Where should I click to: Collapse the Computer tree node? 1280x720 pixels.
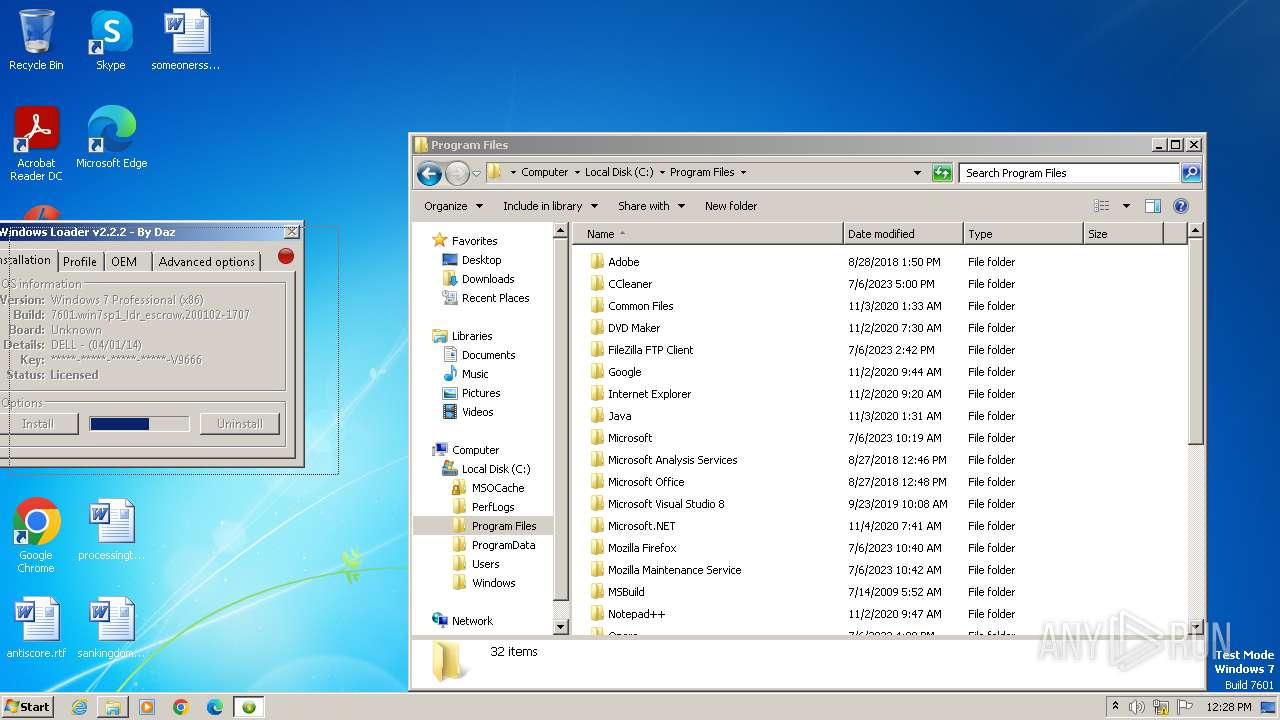click(x=475, y=450)
